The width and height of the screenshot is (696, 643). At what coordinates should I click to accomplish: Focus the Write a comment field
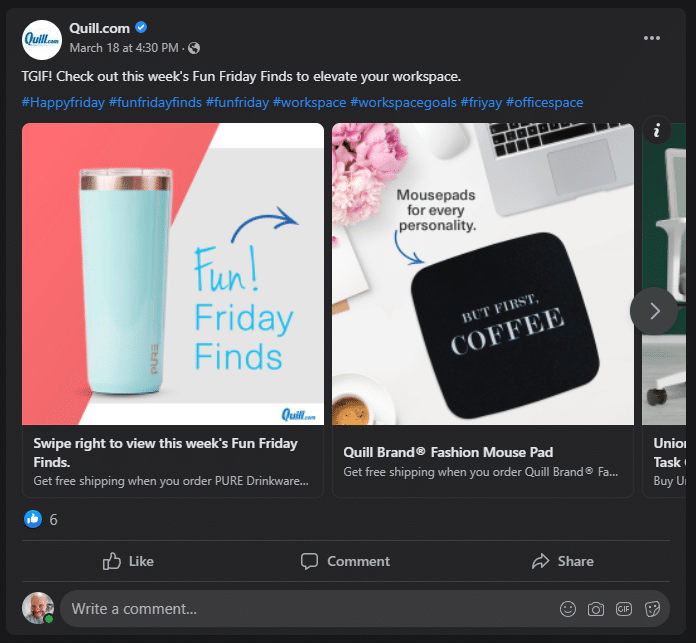coord(364,609)
